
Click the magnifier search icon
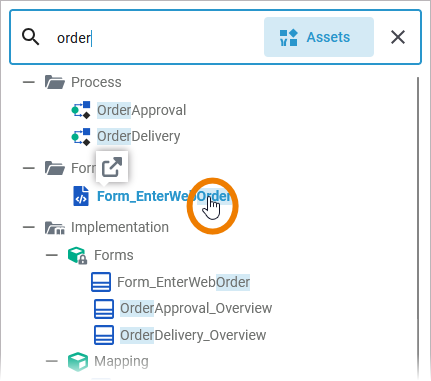pyautogui.click(x=30, y=37)
